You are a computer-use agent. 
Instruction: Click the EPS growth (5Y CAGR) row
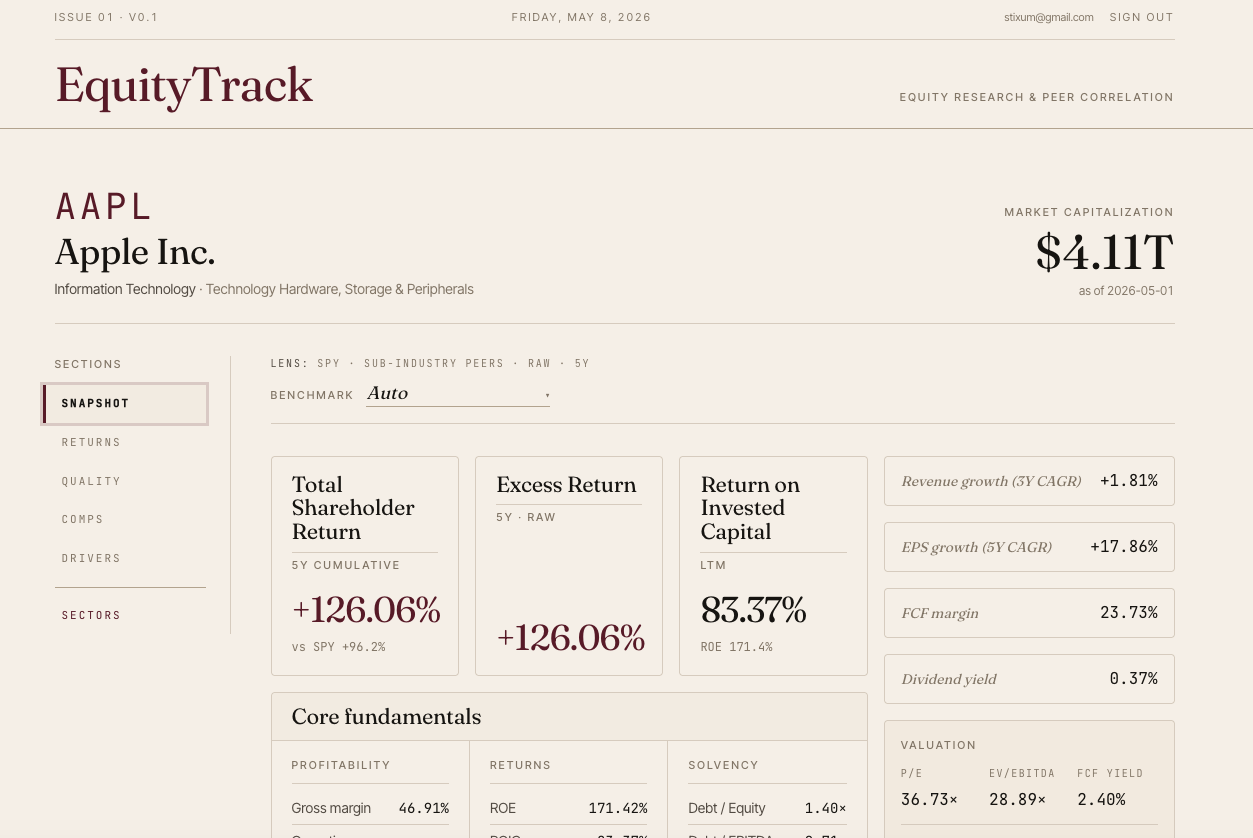click(x=1029, y=547)
